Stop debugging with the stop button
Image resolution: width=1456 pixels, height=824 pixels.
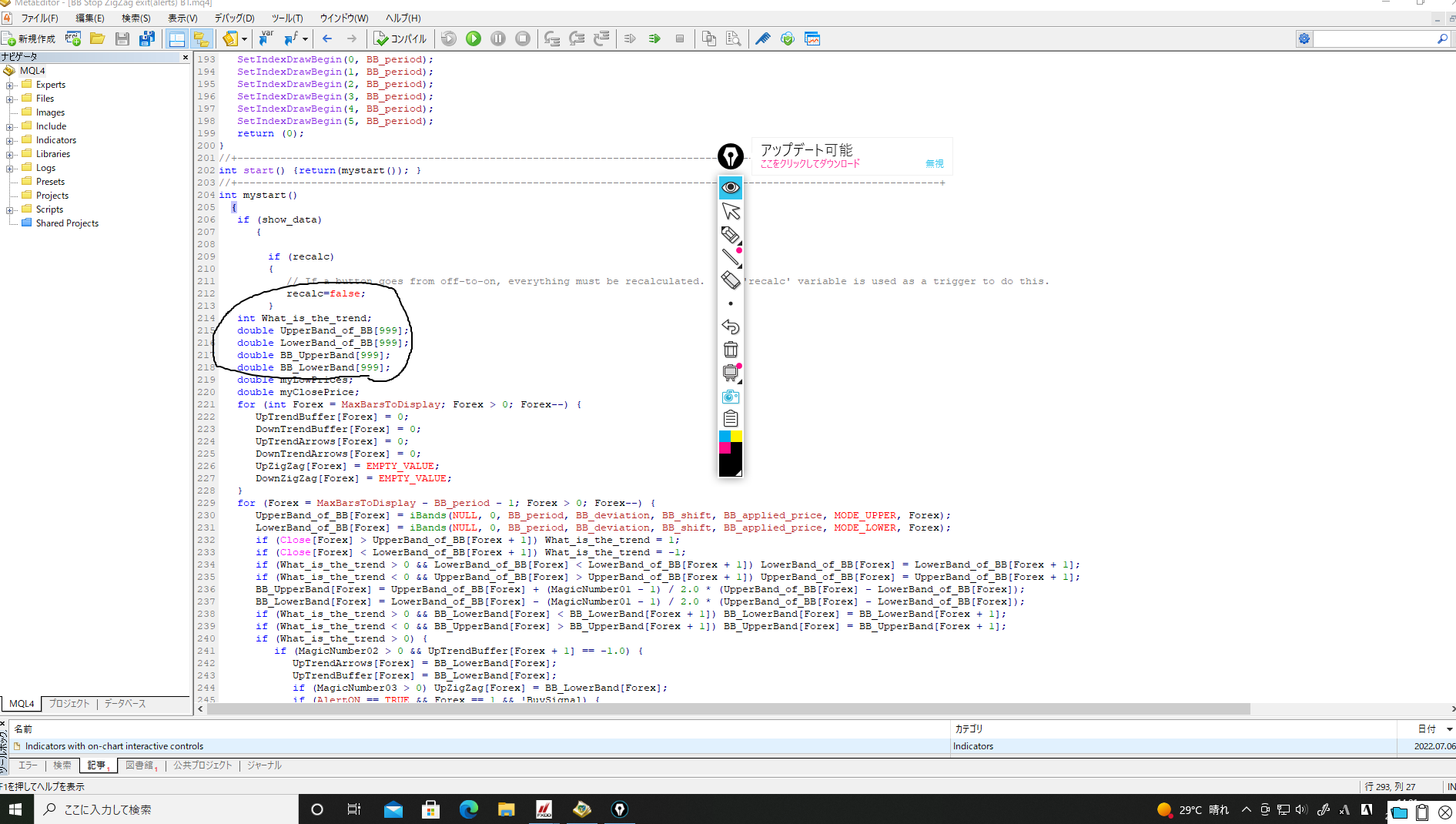pos(523,39)
